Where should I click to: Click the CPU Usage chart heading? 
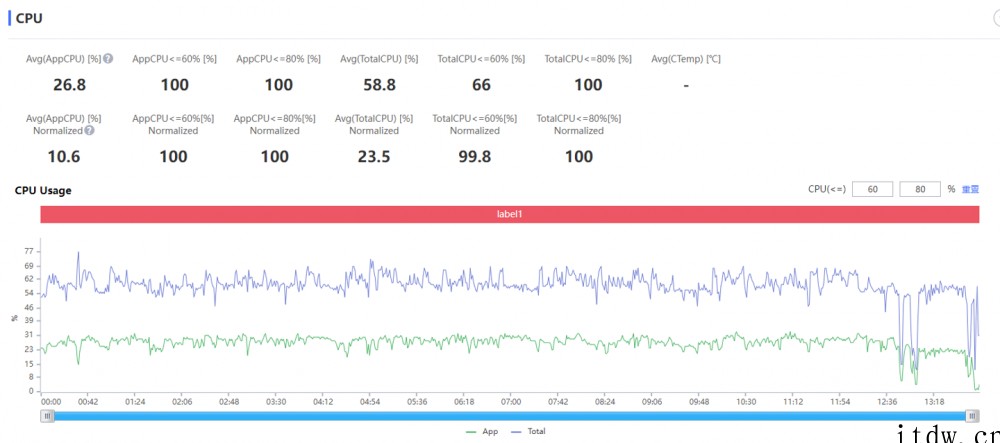click(x=43, y=190)
